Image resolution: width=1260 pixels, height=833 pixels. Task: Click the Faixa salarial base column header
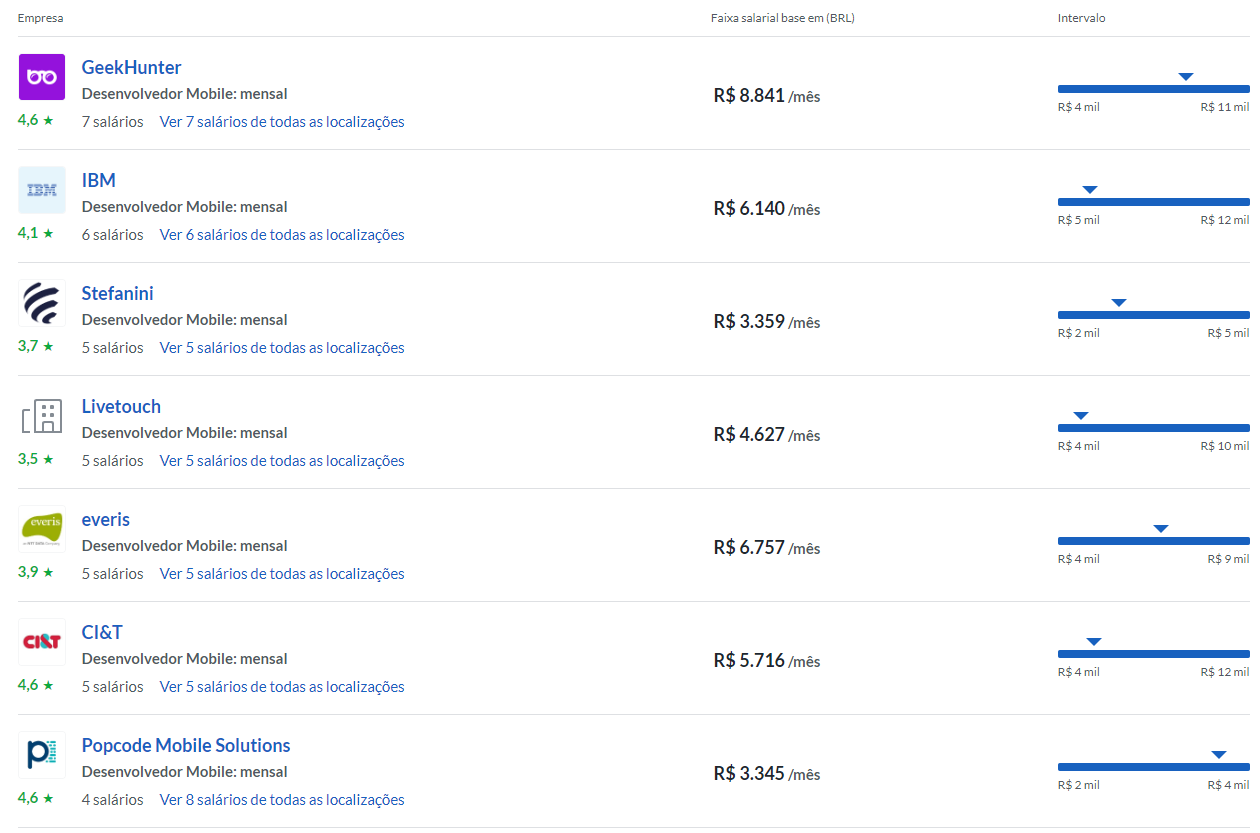pyautogui.click(x=782, y=18)
